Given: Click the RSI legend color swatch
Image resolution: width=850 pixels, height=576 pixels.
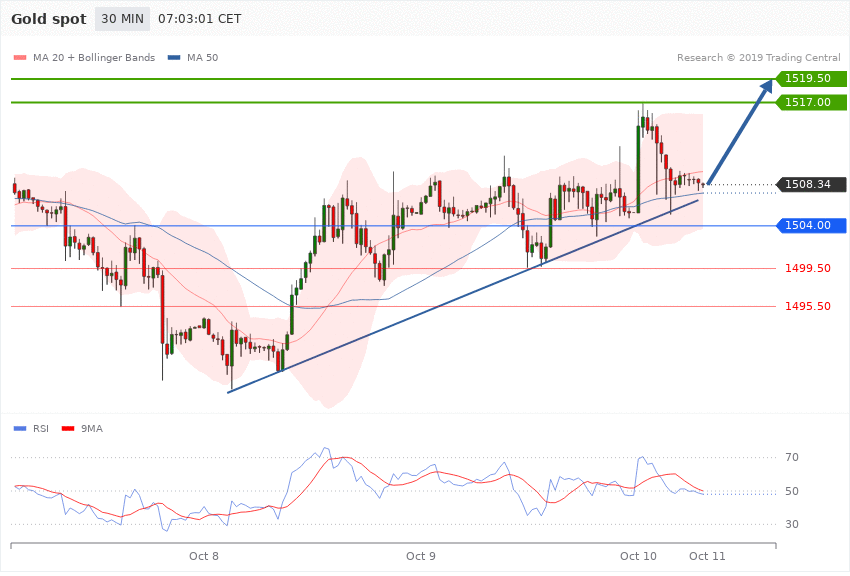Looking at the screenshot, I should tap(20, 429).
